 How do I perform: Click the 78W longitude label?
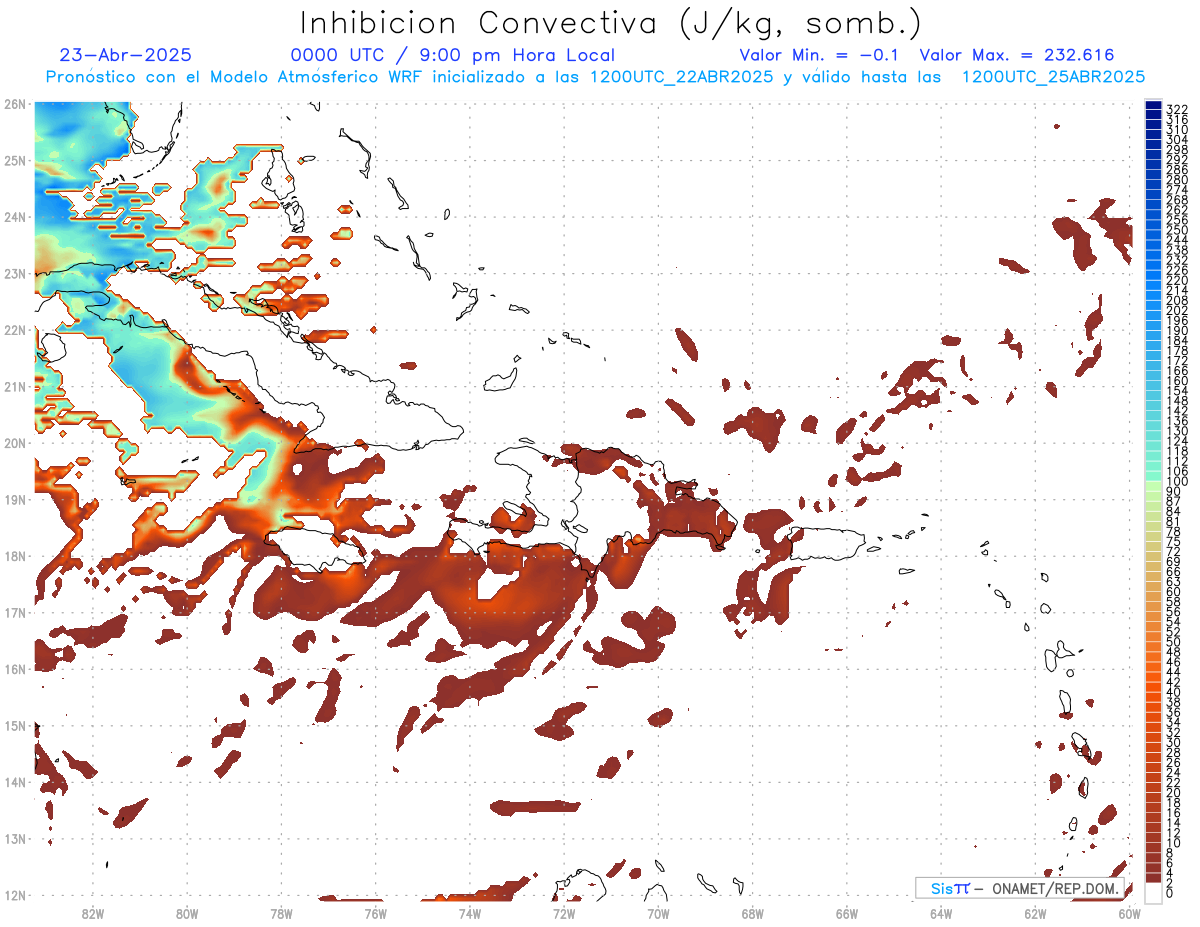(x=281, y=913)
